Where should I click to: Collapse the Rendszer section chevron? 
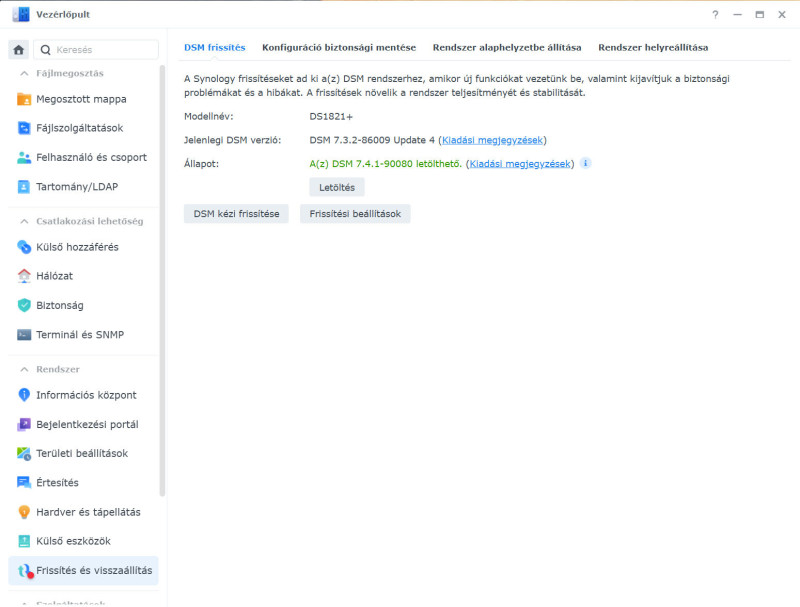[x=24, y=369]
